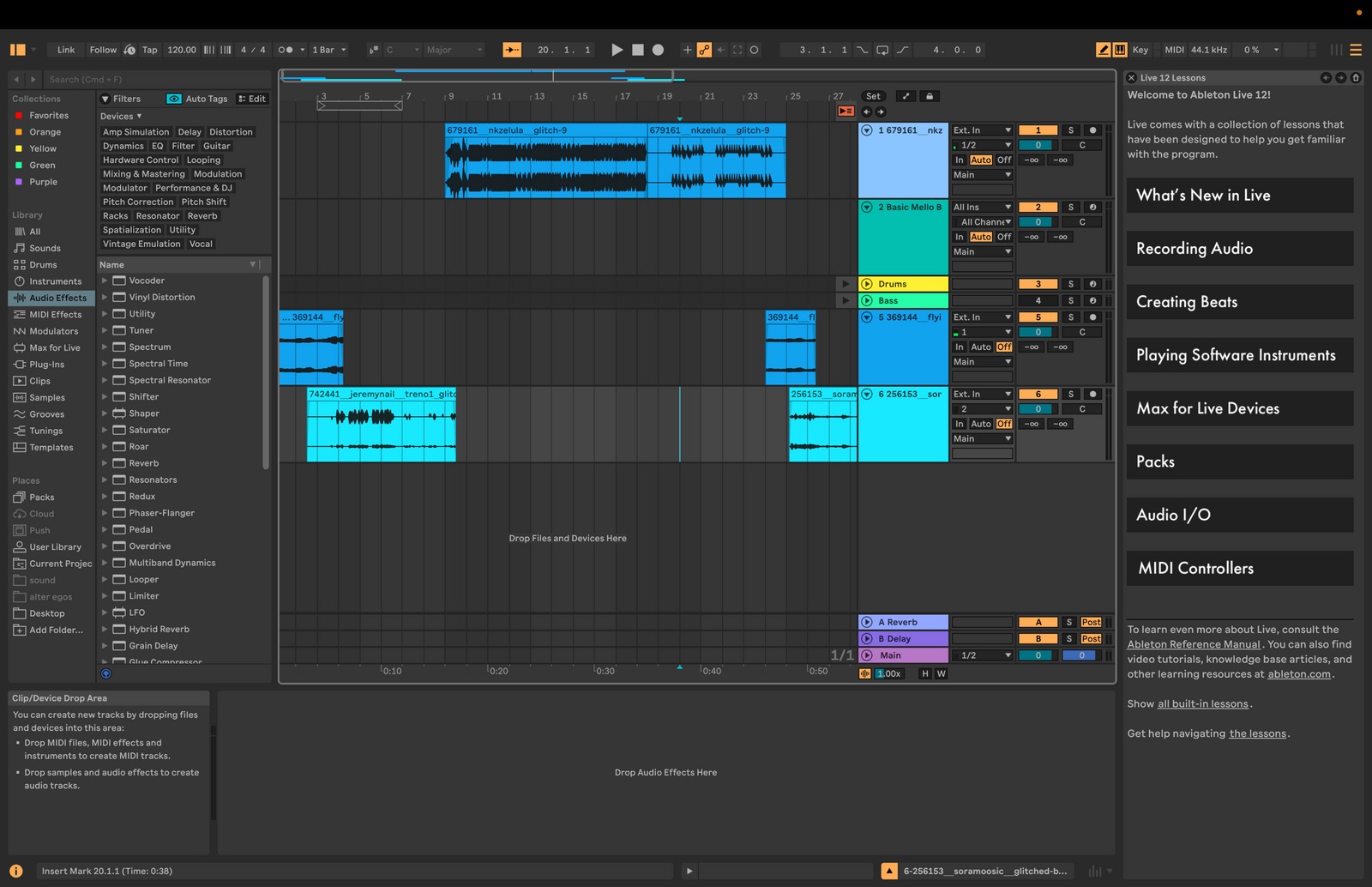Close the Live 12 Lessons panel
1372x887 pixels.
[1131, 77]
